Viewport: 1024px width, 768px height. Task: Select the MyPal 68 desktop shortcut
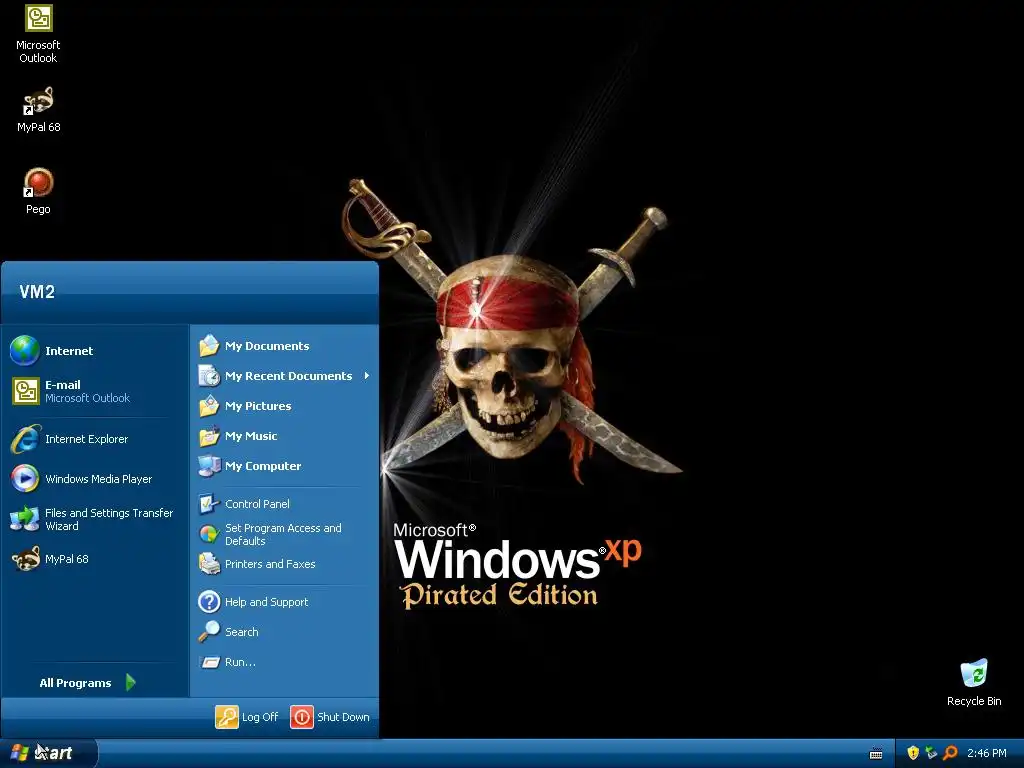pyautogui.click(x=38, y=110)
